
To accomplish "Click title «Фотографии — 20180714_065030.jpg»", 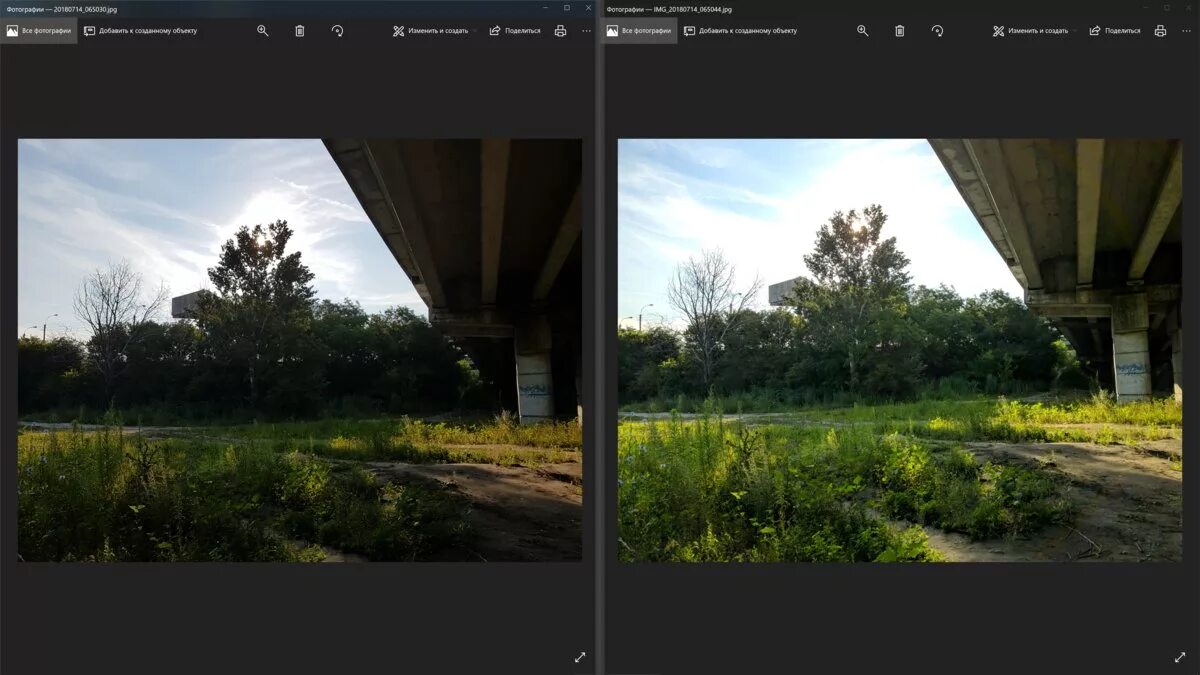I will click(x=62, y=9).
